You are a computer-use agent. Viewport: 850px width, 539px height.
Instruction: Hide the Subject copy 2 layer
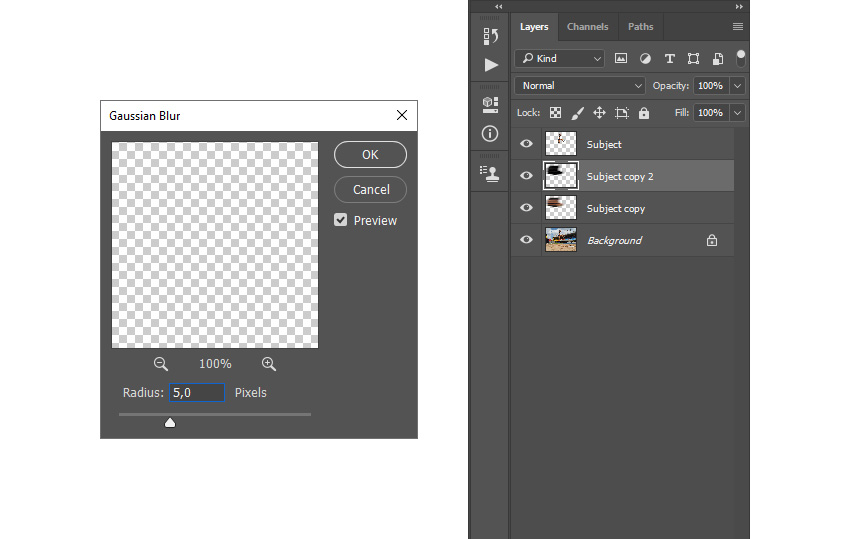526,176
